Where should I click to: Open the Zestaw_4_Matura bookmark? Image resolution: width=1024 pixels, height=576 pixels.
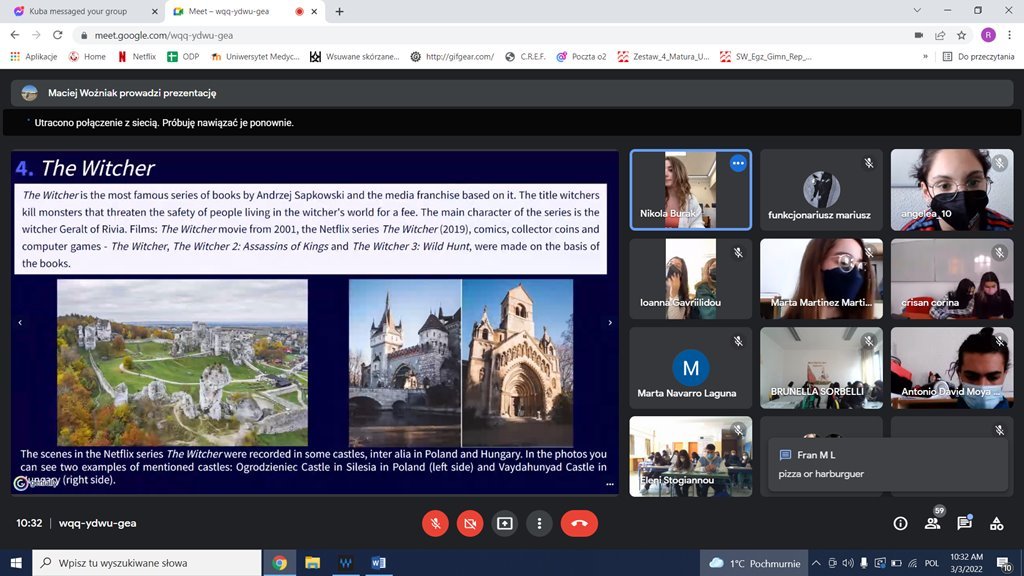click(x=664, y=57)
